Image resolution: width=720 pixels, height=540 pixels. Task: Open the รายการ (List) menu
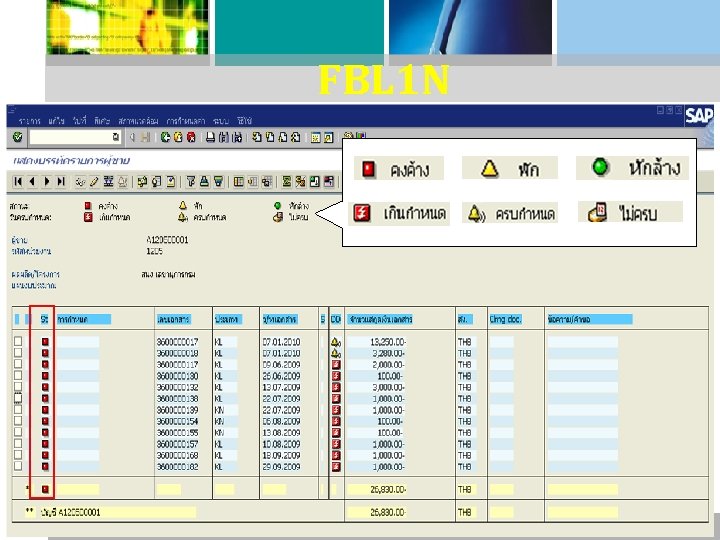point(30,121)
